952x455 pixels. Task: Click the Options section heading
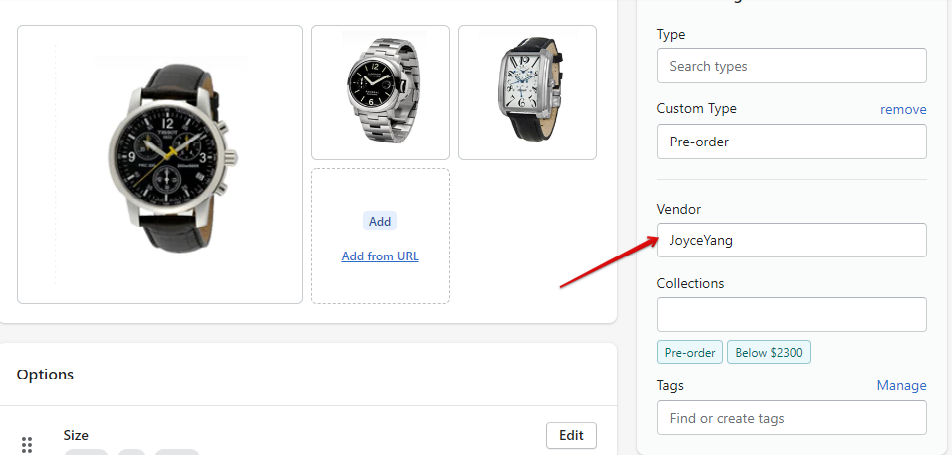point(46,374)
